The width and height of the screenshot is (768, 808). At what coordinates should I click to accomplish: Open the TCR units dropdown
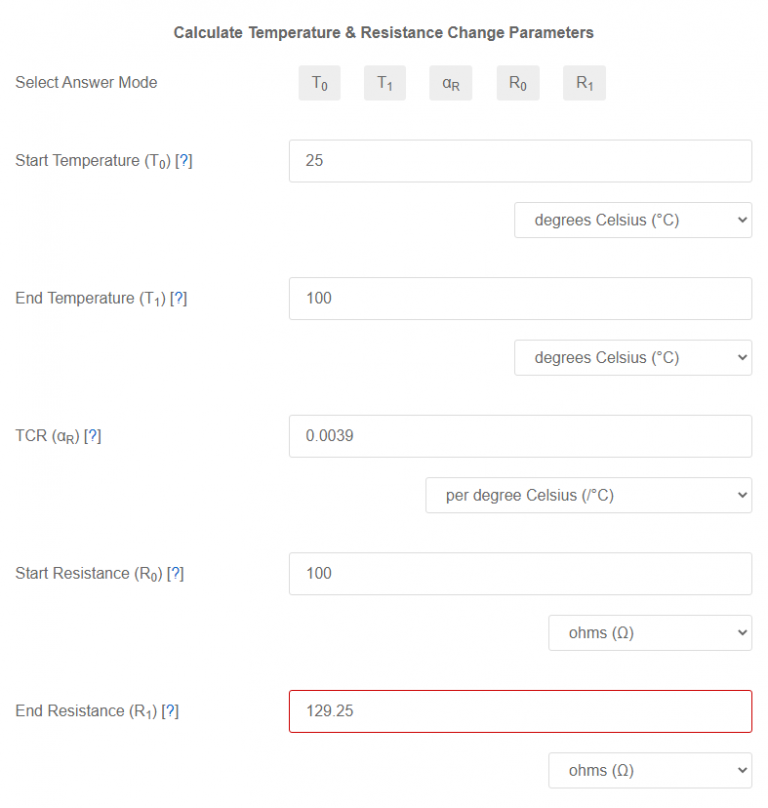(x=588, y=495)
